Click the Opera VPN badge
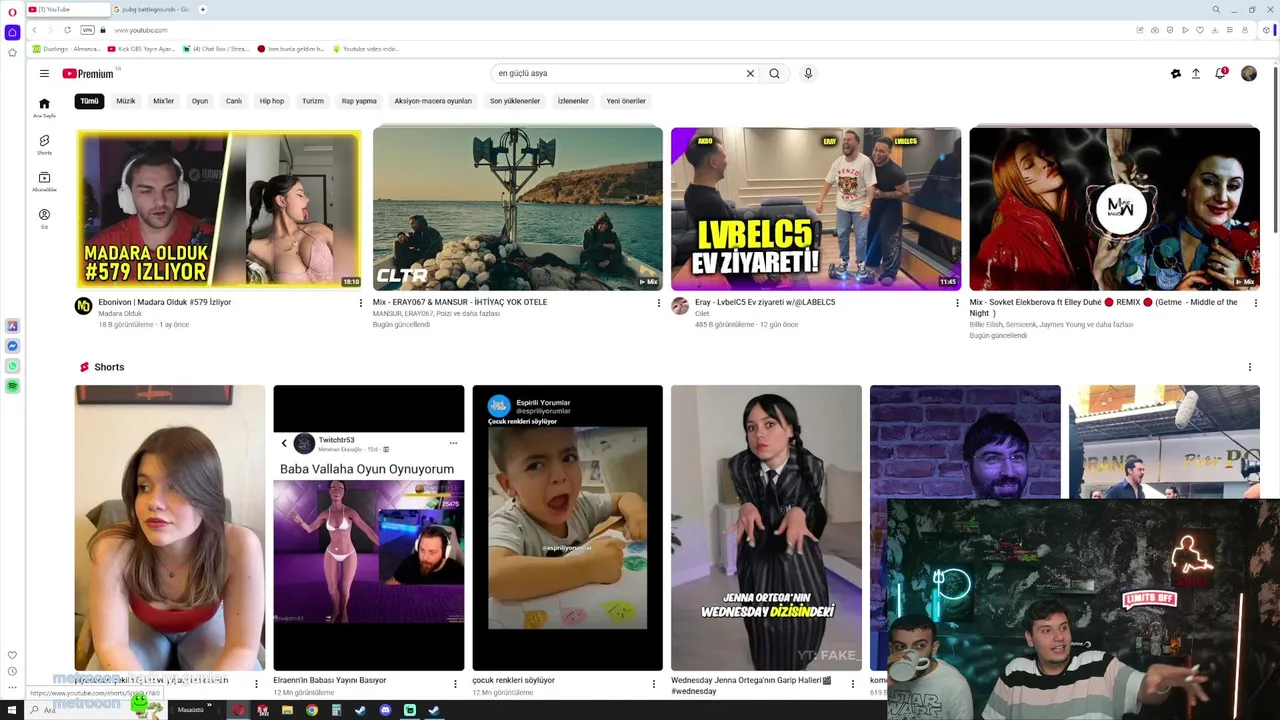Image resolution: width=1280 pixels, height=720 pixels. pyautogui.click(x=87, y=30)
